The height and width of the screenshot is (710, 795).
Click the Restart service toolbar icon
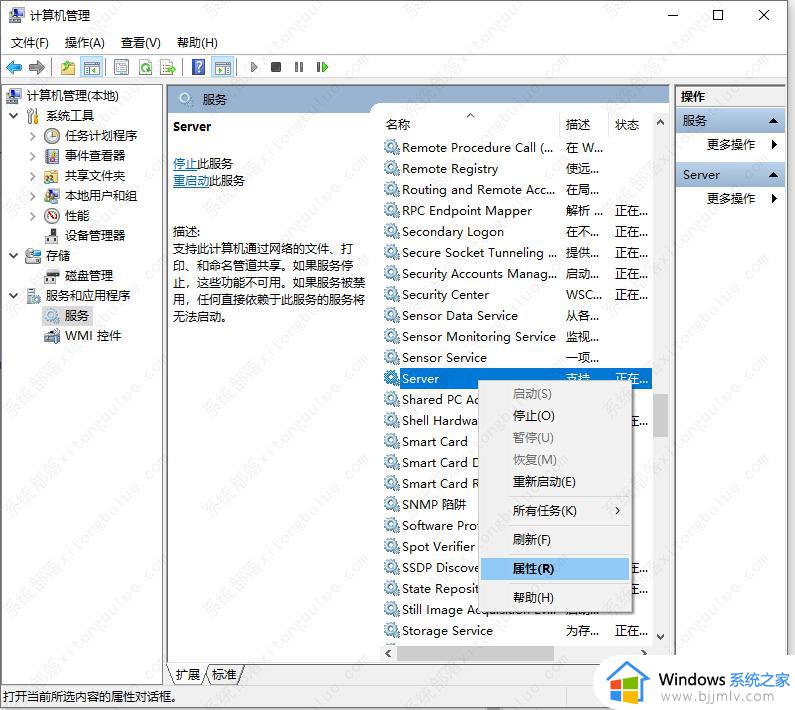pos(322,67)
